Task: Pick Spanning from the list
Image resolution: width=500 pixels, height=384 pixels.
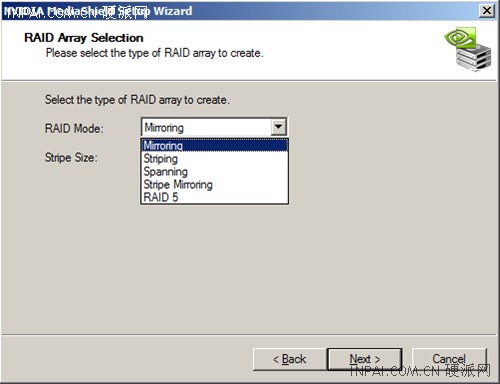Action: (x=214, y=172)
